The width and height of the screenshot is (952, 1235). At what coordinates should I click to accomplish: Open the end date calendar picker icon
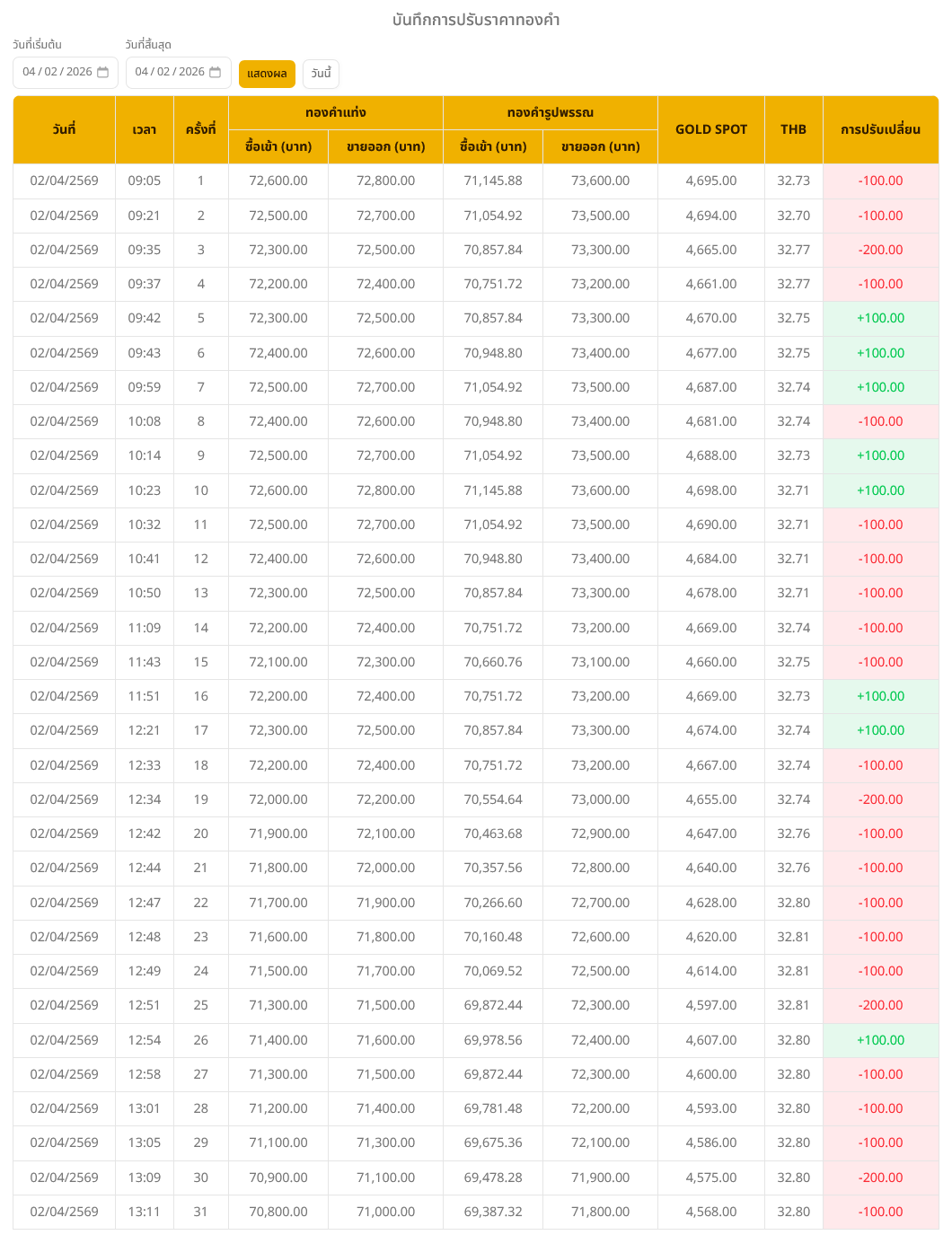point(215,73)
